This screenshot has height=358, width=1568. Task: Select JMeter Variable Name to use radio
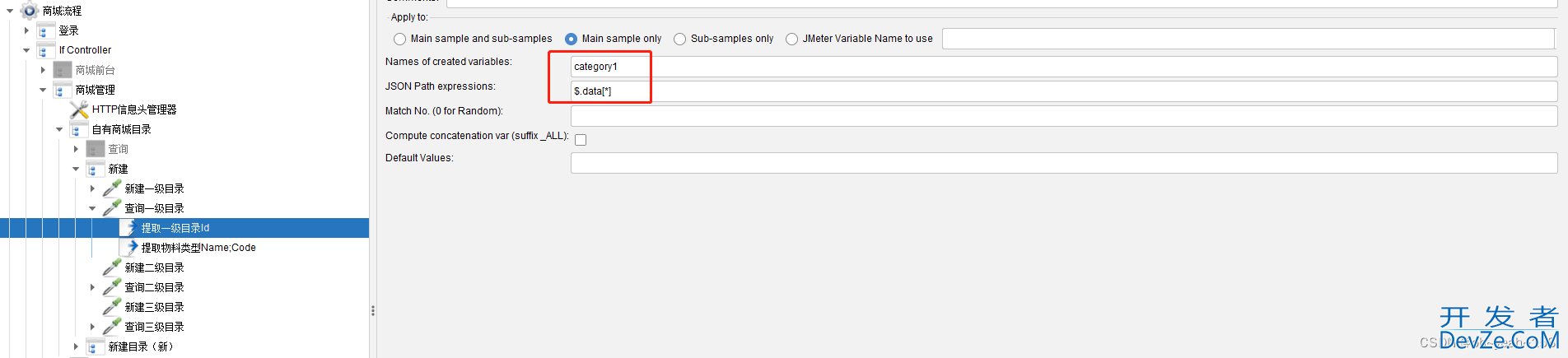pyautogui.click(x=792, y=39)
